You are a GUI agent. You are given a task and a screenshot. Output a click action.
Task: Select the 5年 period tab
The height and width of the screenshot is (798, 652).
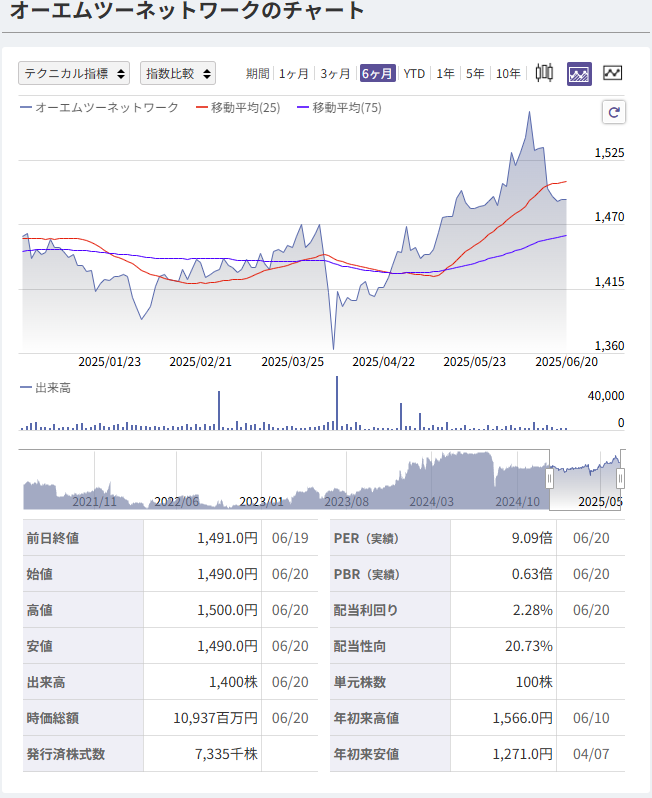coord(475,74)
